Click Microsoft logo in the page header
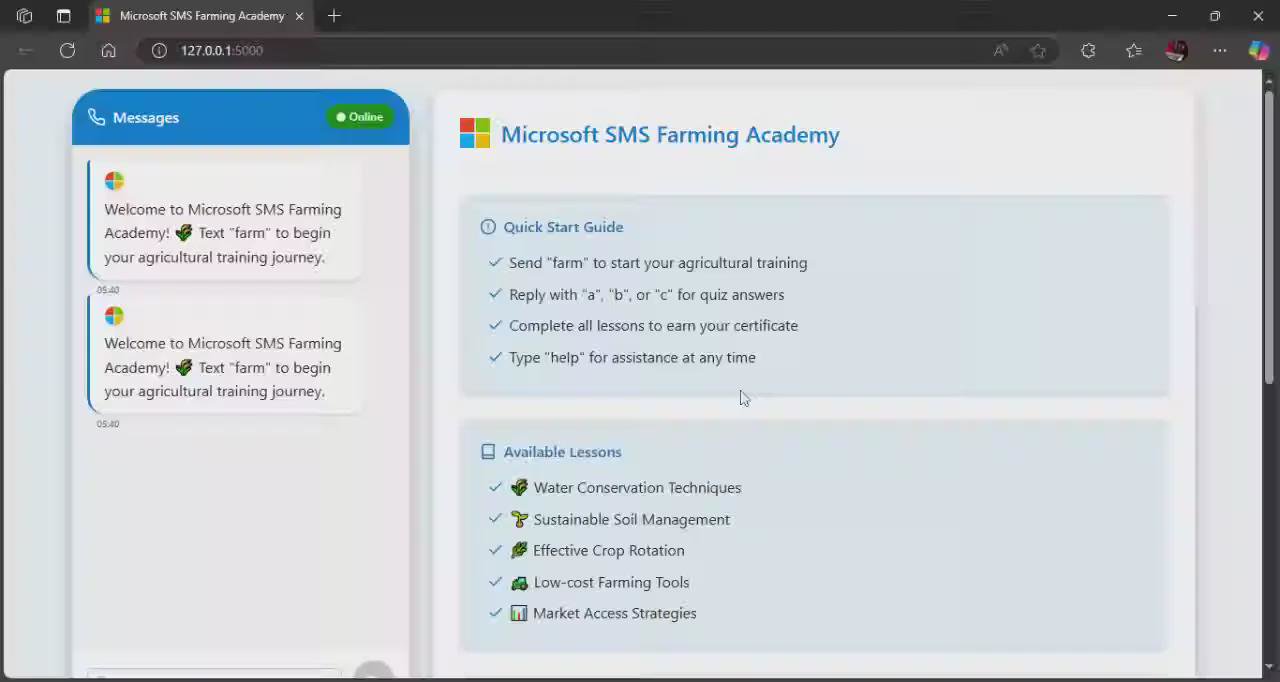 [x=475, y=133]
